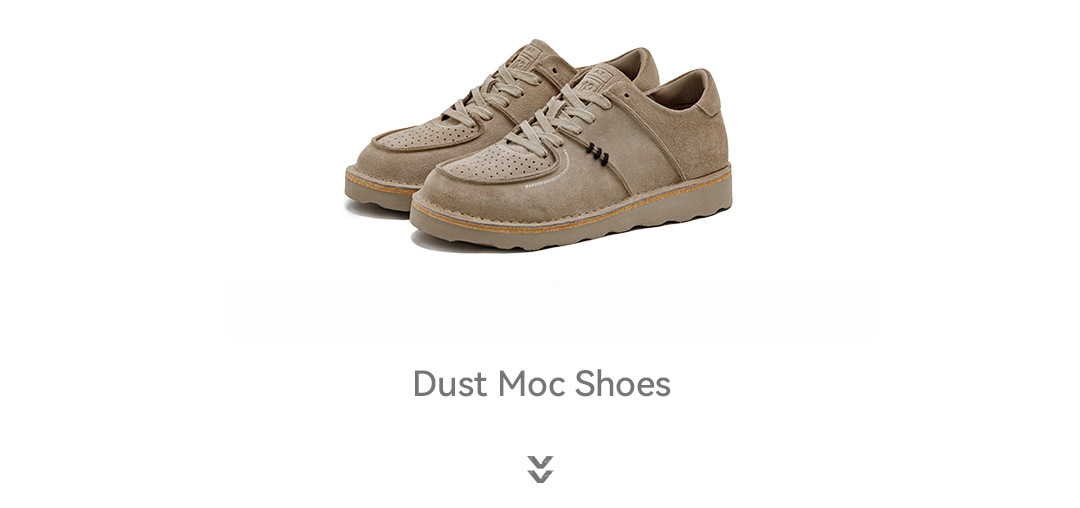Open the Dust Moc Shoes title link

(541, 384)
